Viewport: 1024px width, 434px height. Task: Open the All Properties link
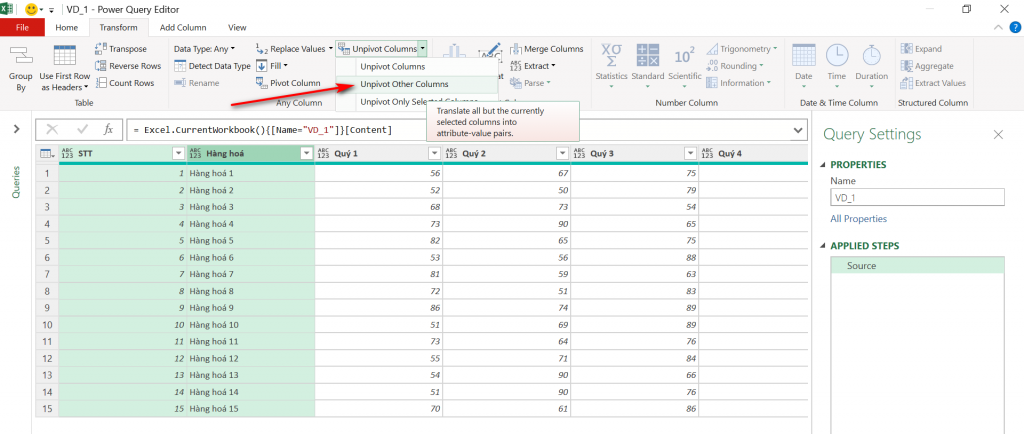coord(858,219)
